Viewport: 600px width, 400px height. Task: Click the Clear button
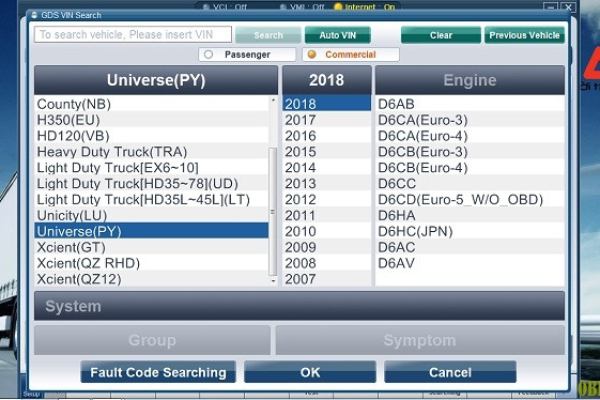click(x=441, y=35)
